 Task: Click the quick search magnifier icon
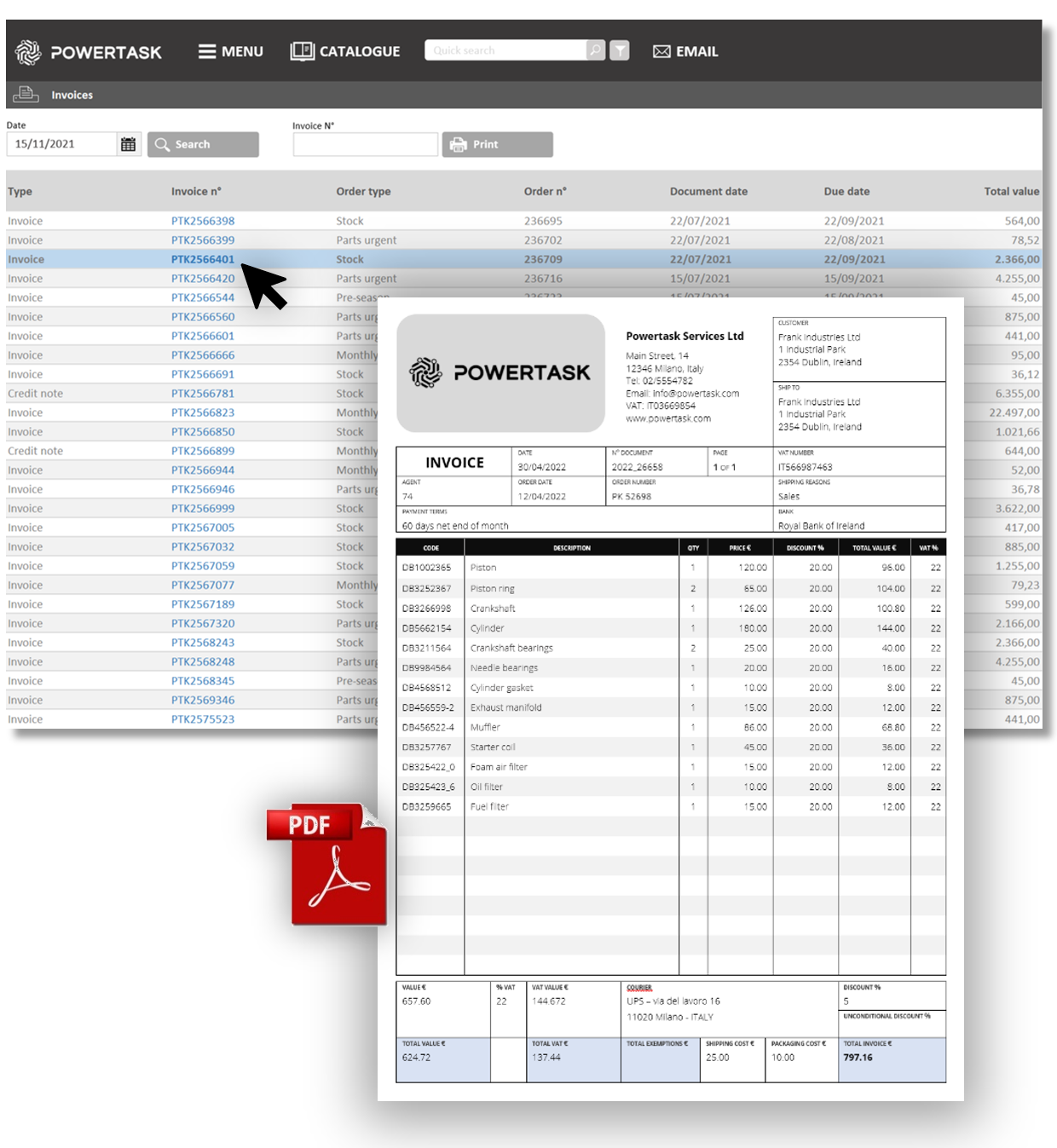[595, 50]
